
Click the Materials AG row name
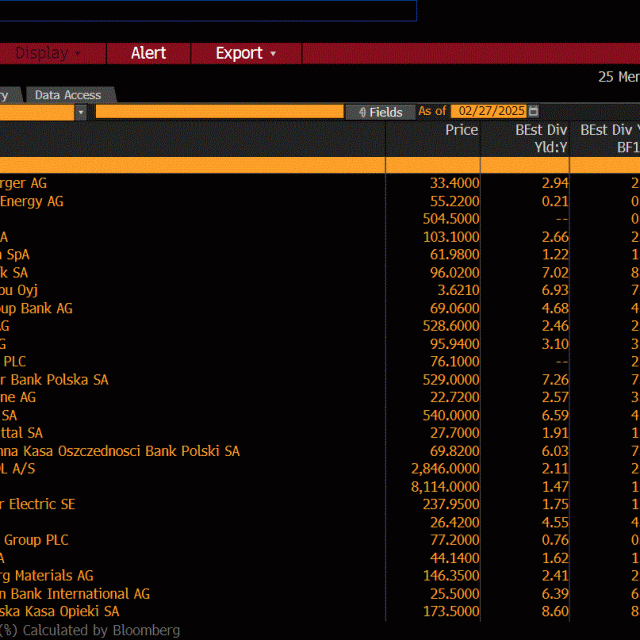pyautogui.click(x=47, y=576)
